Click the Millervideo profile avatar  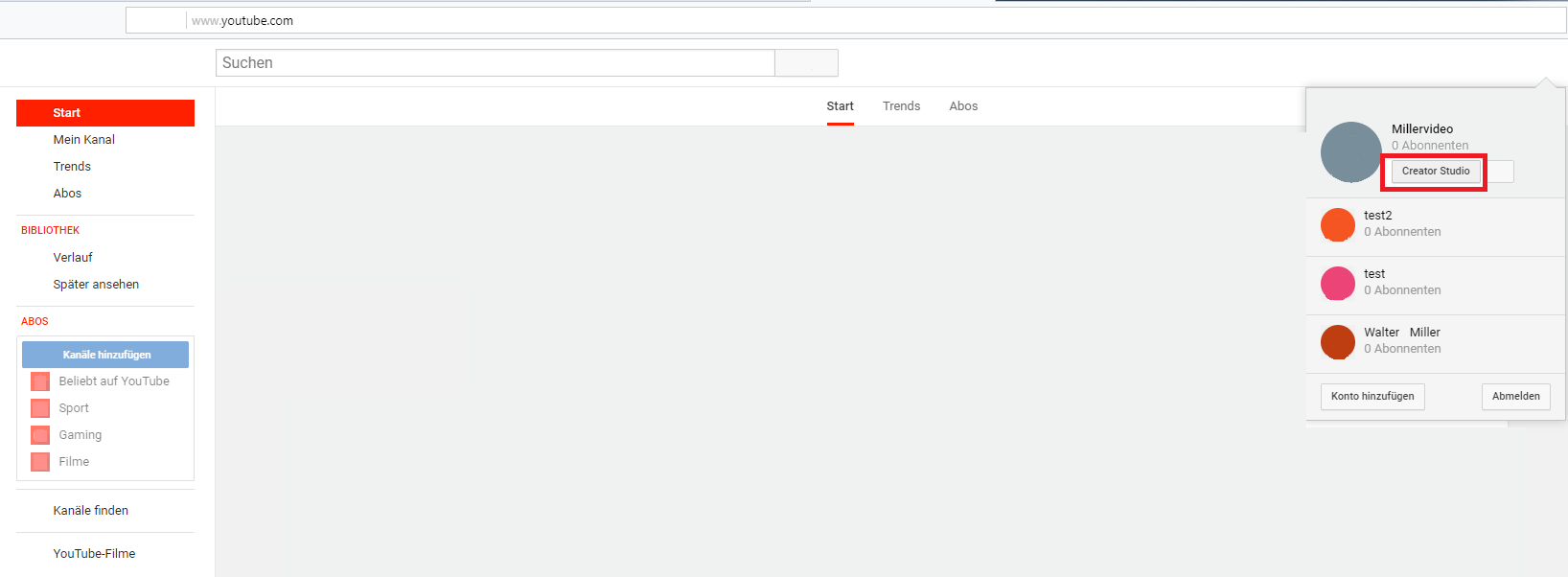click(1350, 152)
